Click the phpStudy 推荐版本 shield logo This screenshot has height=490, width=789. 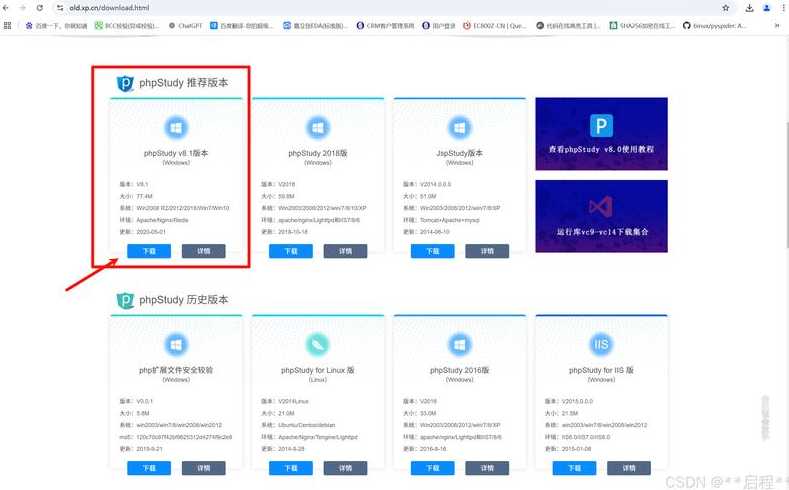(x=125, y=83)
